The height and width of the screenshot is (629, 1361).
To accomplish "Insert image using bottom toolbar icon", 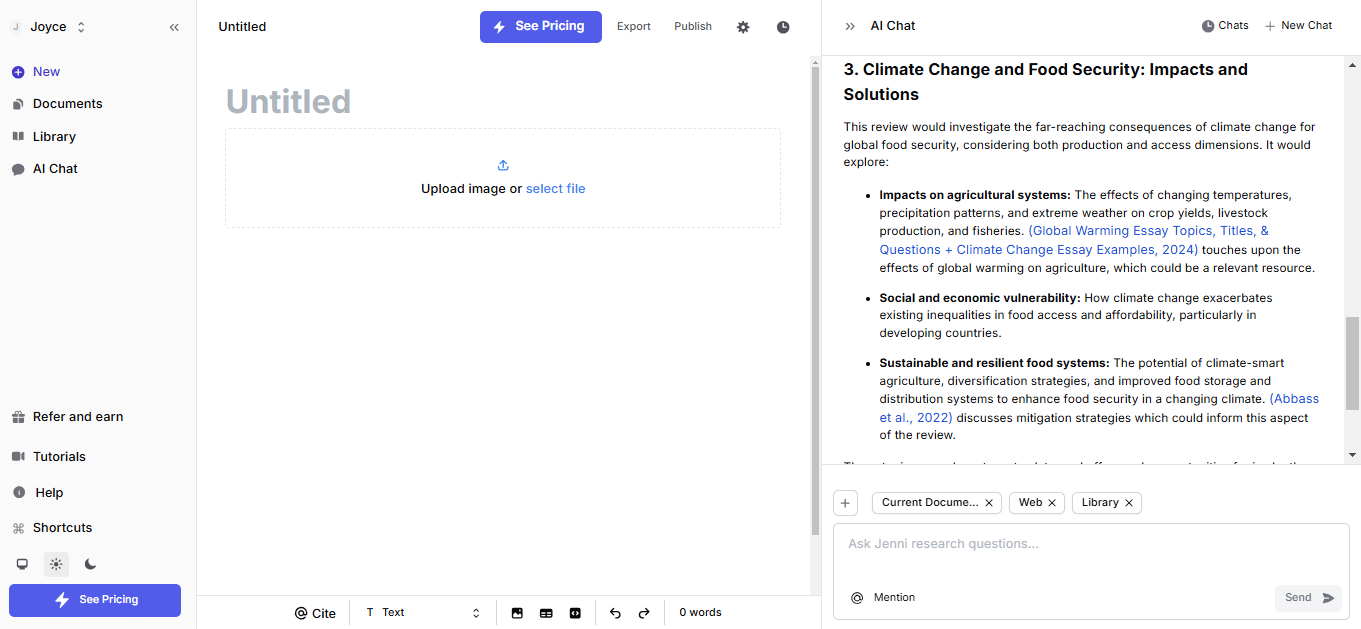I will tap(517, 613).
